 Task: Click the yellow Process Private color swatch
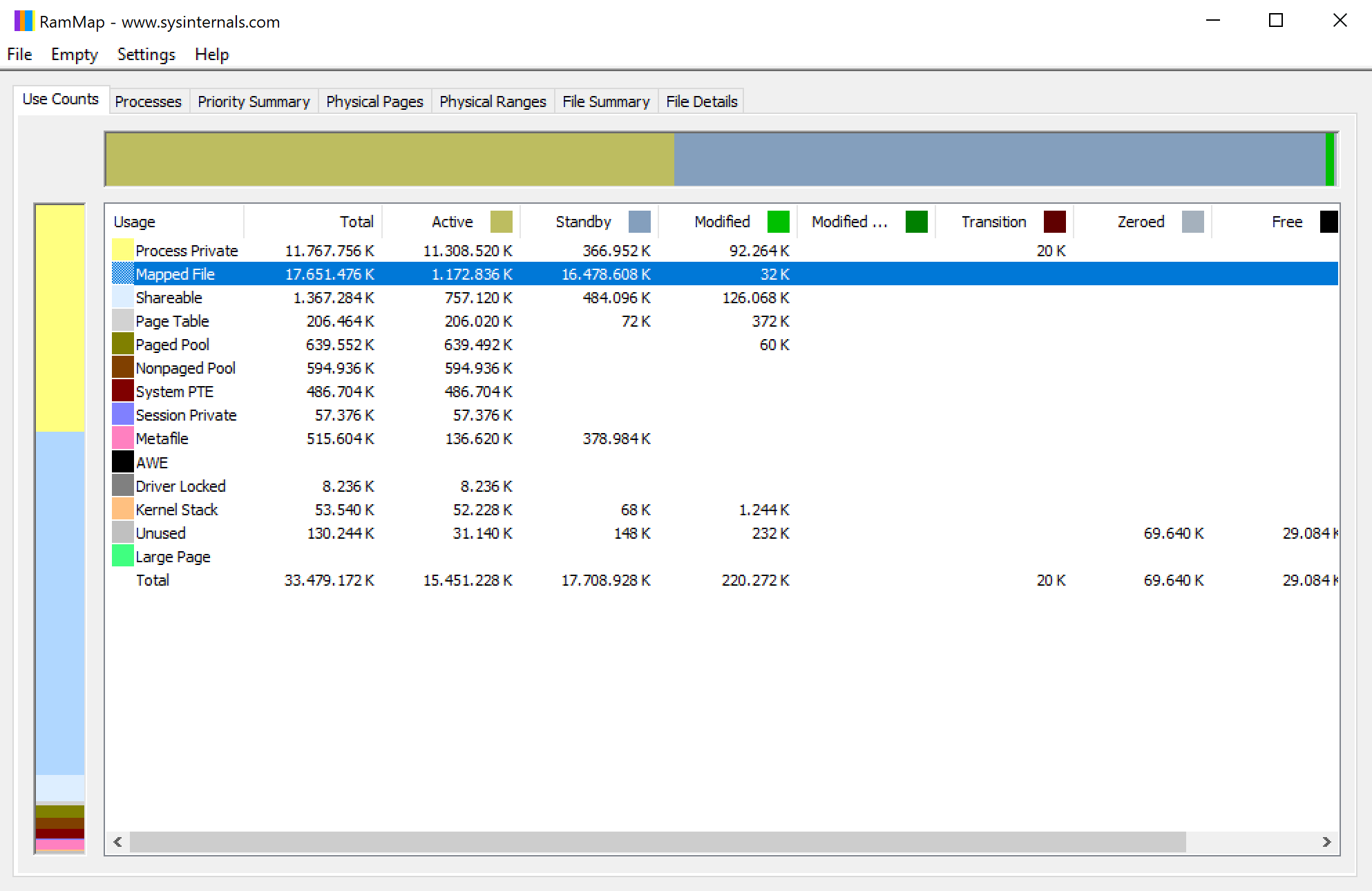click(x=122, y=250)
